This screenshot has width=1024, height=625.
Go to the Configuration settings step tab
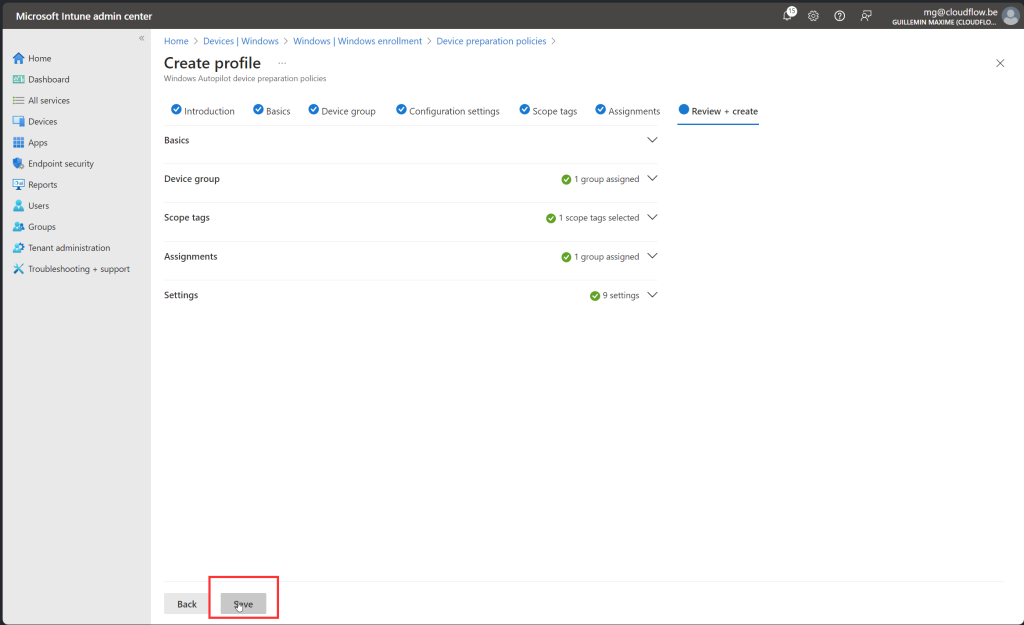(x=448, y=111)
